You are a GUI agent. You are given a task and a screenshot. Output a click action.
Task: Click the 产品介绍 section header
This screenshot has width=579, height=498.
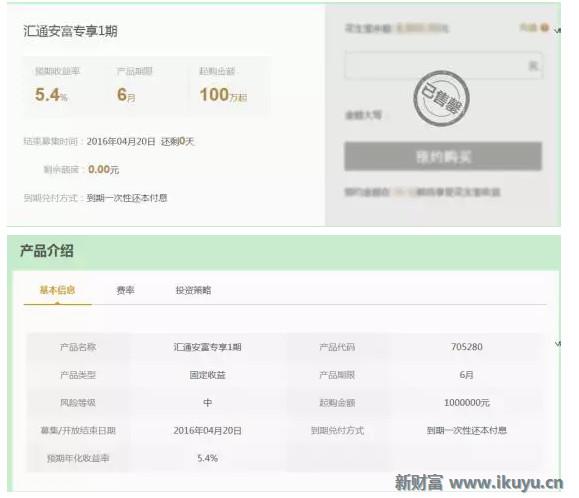click(x=47, y=251)
